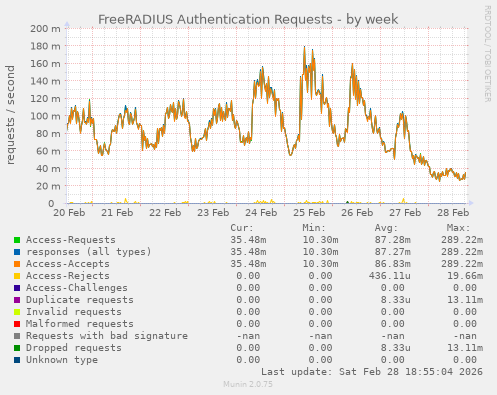Click the yellow Access-Rejects legend swatch
Screen dimensions: 497x395
(x=17, y=276)
